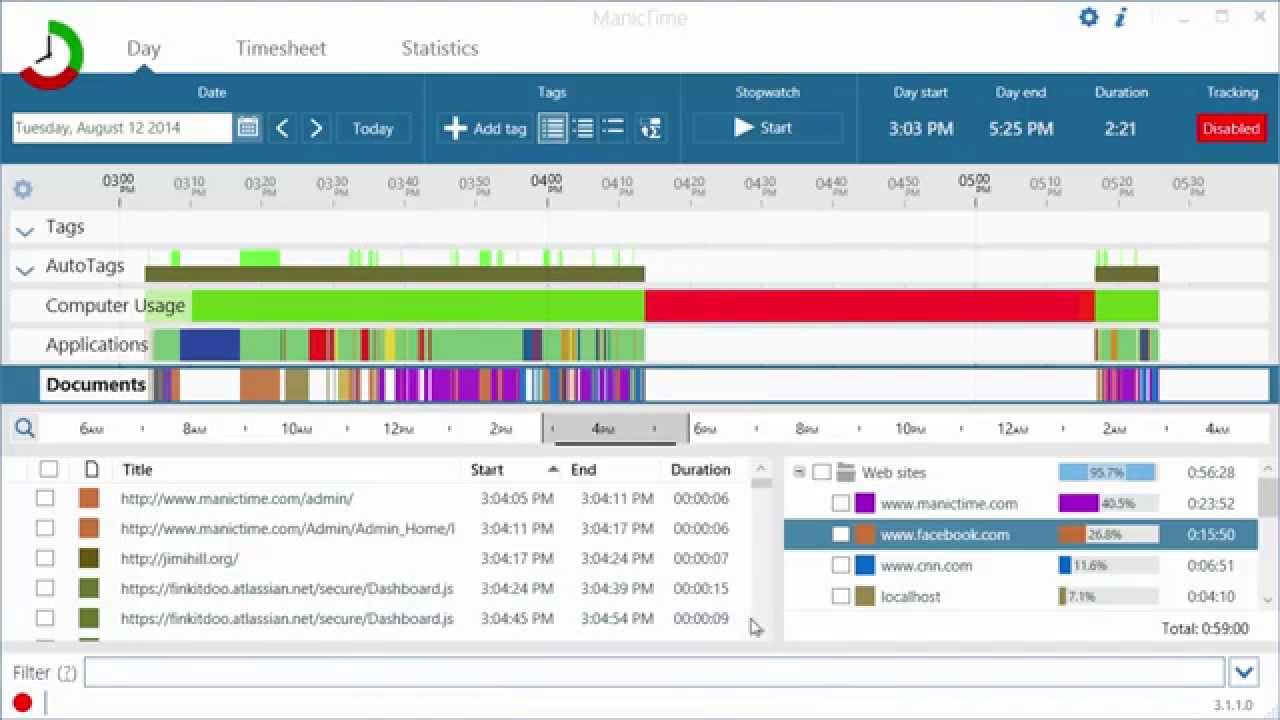Select the Documents timeline row
Screen dimensions: 1280x720
tap(640, 385)
